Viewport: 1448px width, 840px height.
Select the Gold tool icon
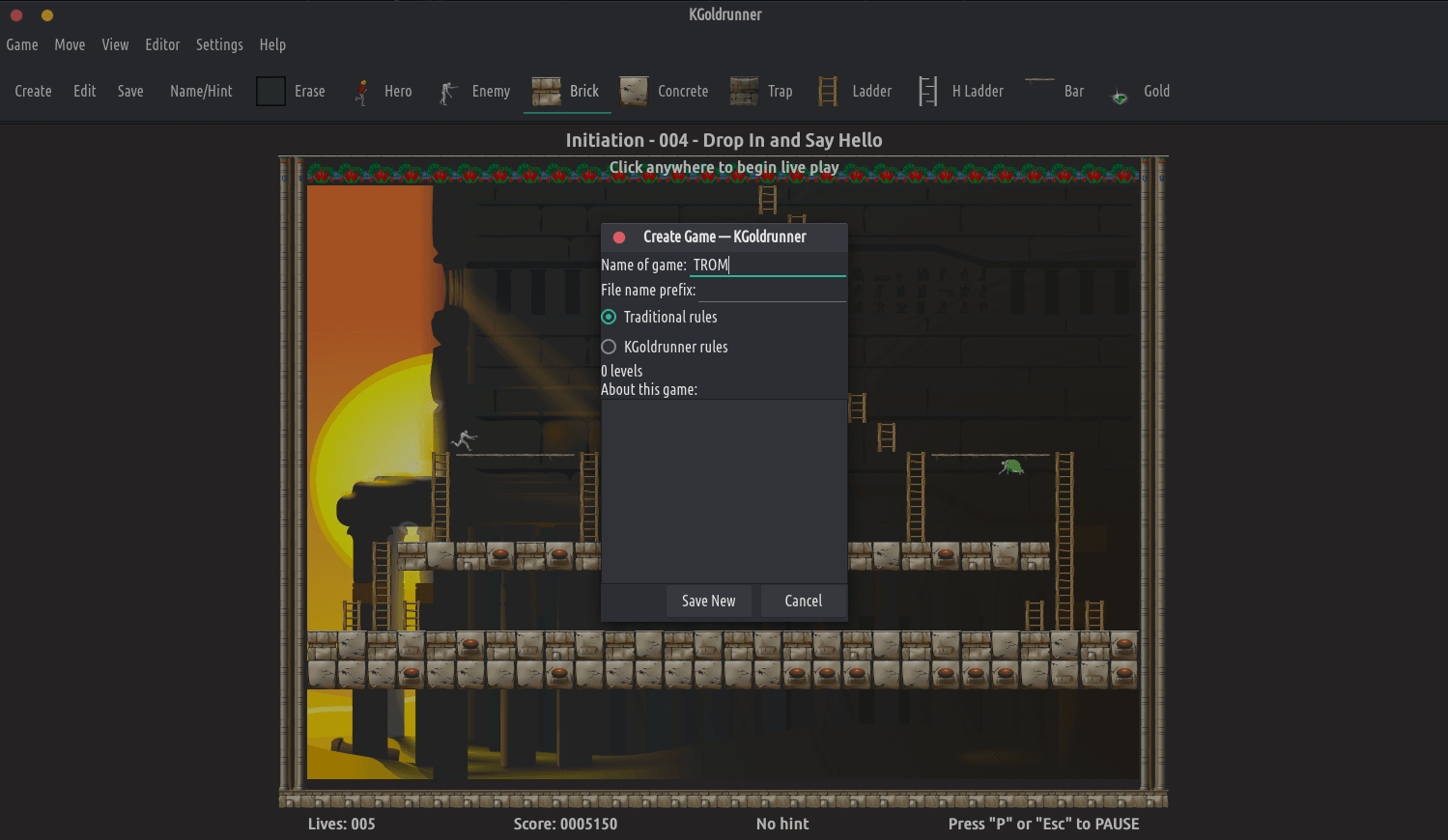[x=1120, y=97]
